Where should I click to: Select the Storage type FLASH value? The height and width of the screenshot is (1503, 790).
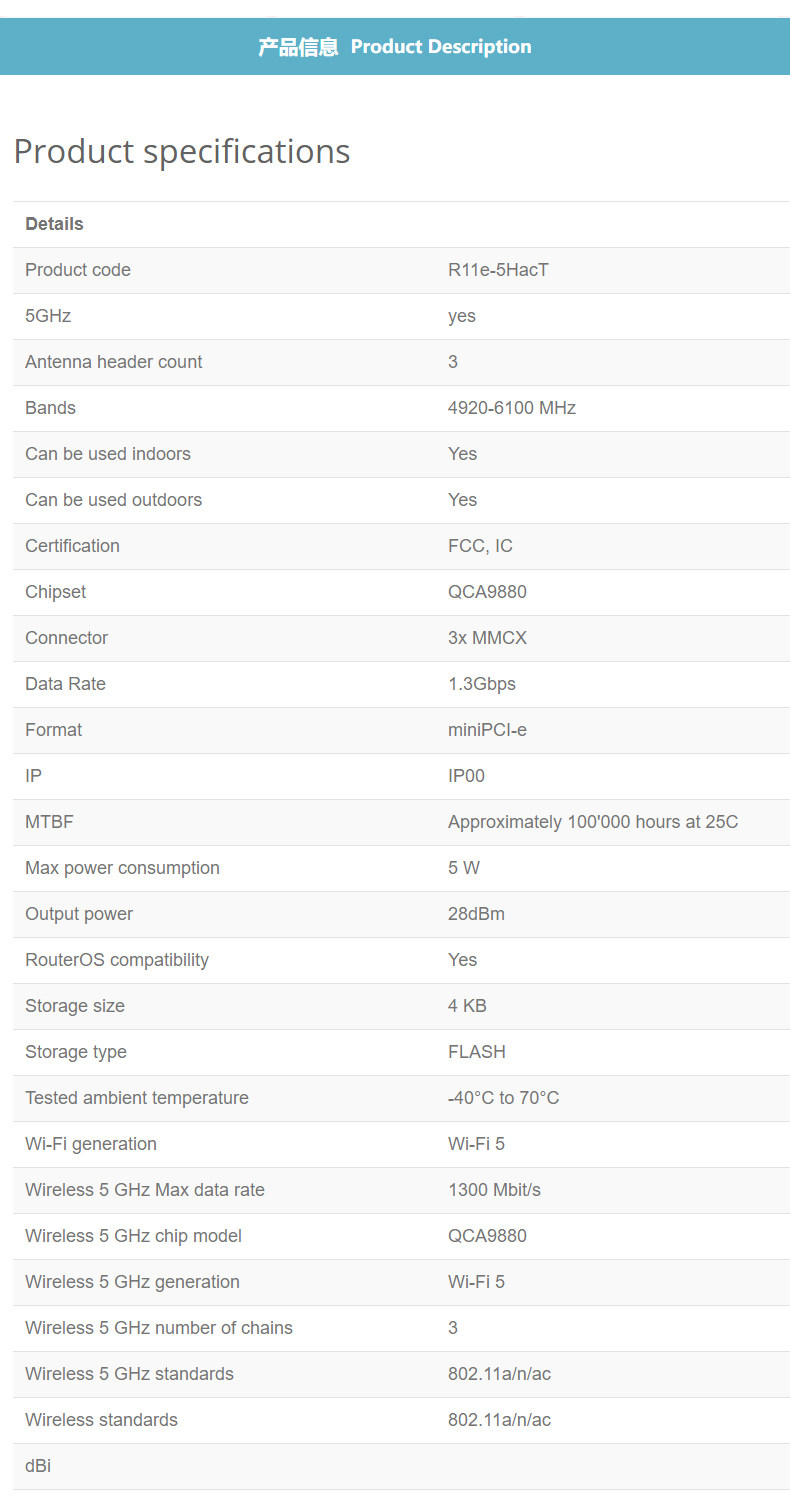[x=477, y=1052]
